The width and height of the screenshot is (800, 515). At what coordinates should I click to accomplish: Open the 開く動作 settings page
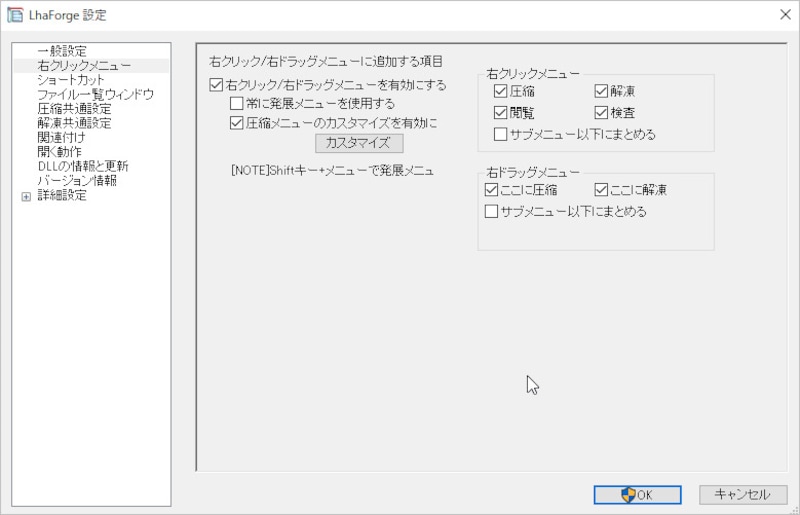coord(59,152)
